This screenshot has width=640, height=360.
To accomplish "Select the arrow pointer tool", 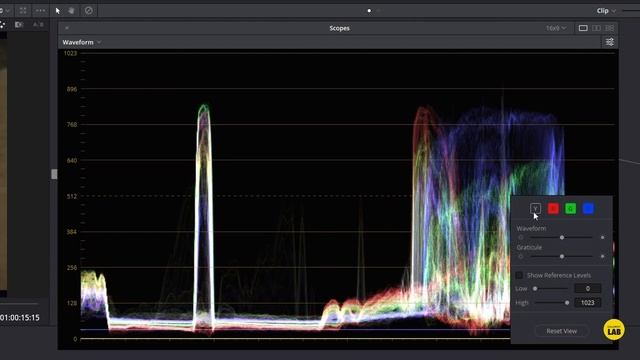I will pyautogui.click(x=58, y=11).
